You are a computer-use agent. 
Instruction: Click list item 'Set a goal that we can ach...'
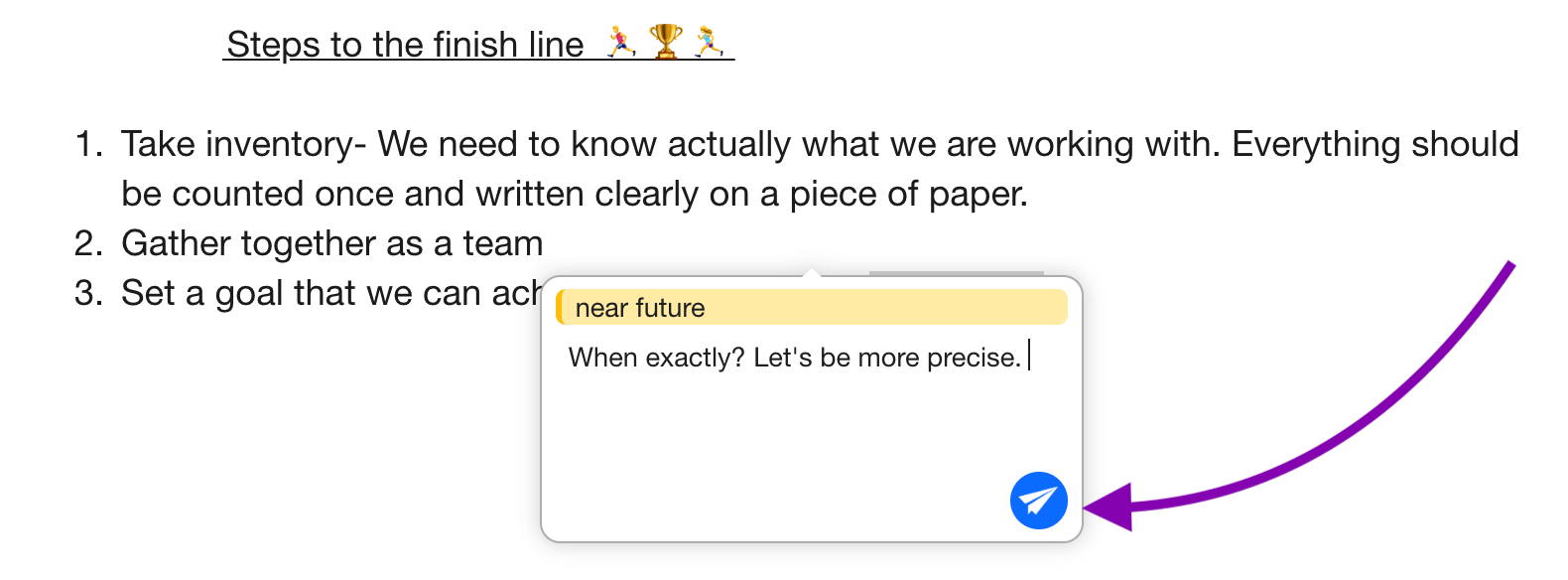(x=327, y=292)
